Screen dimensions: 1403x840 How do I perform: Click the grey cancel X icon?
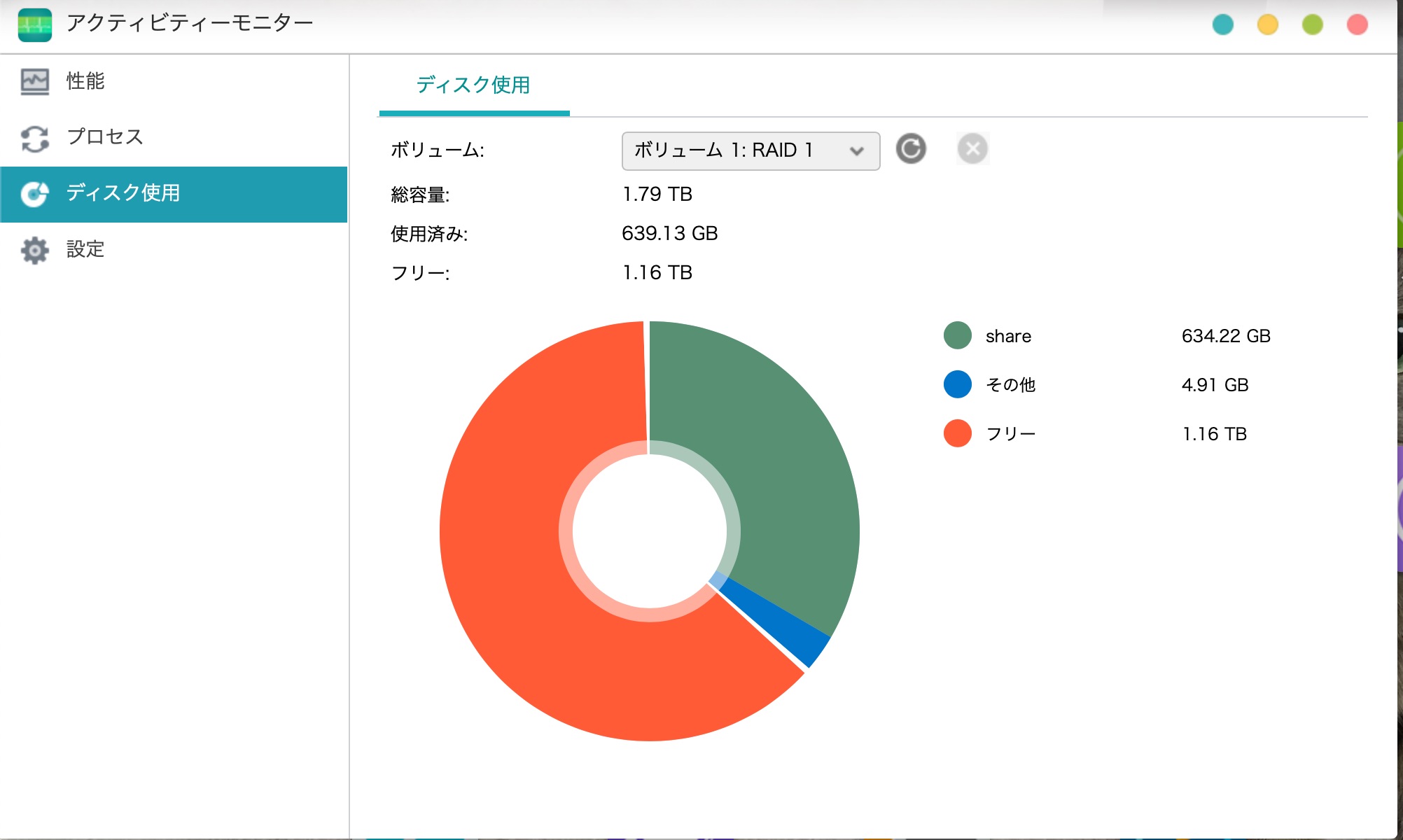[972, 148]
